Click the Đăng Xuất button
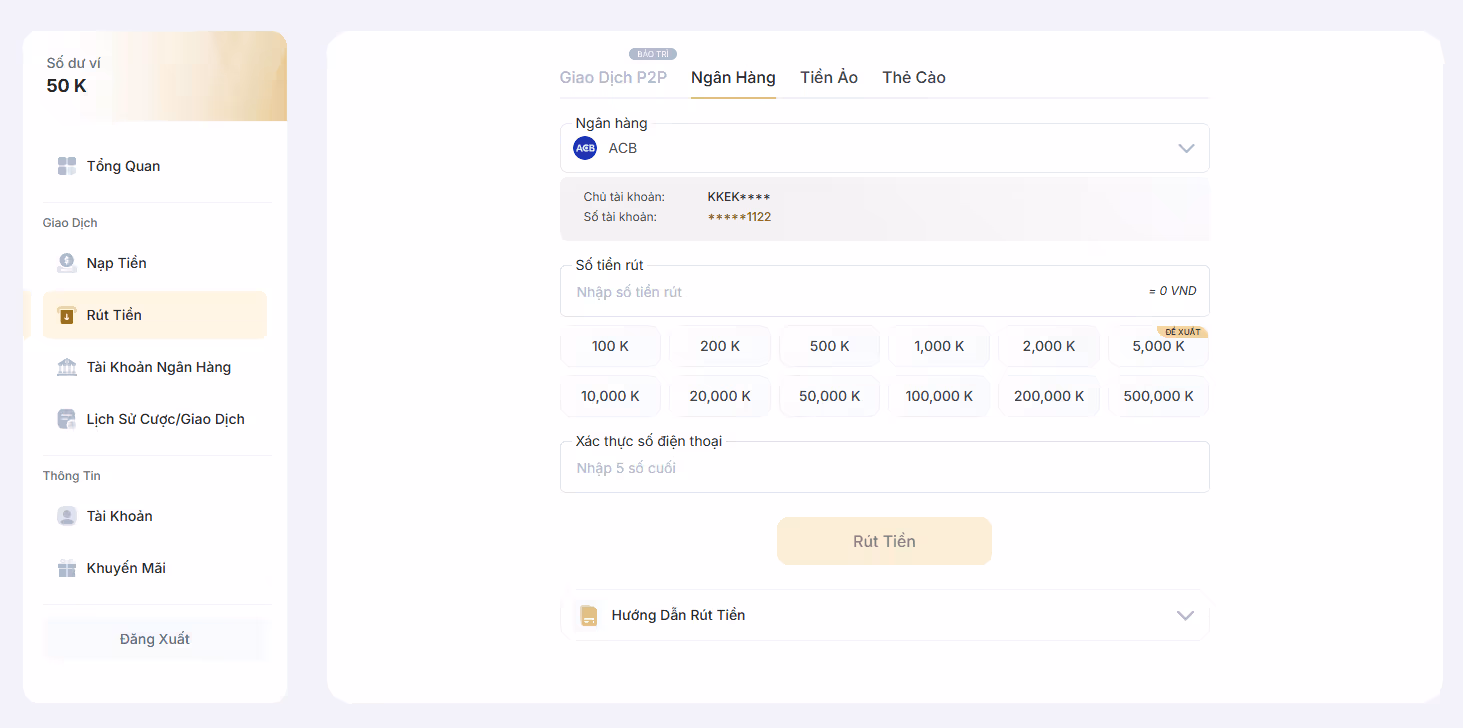 tap(155, 639)
